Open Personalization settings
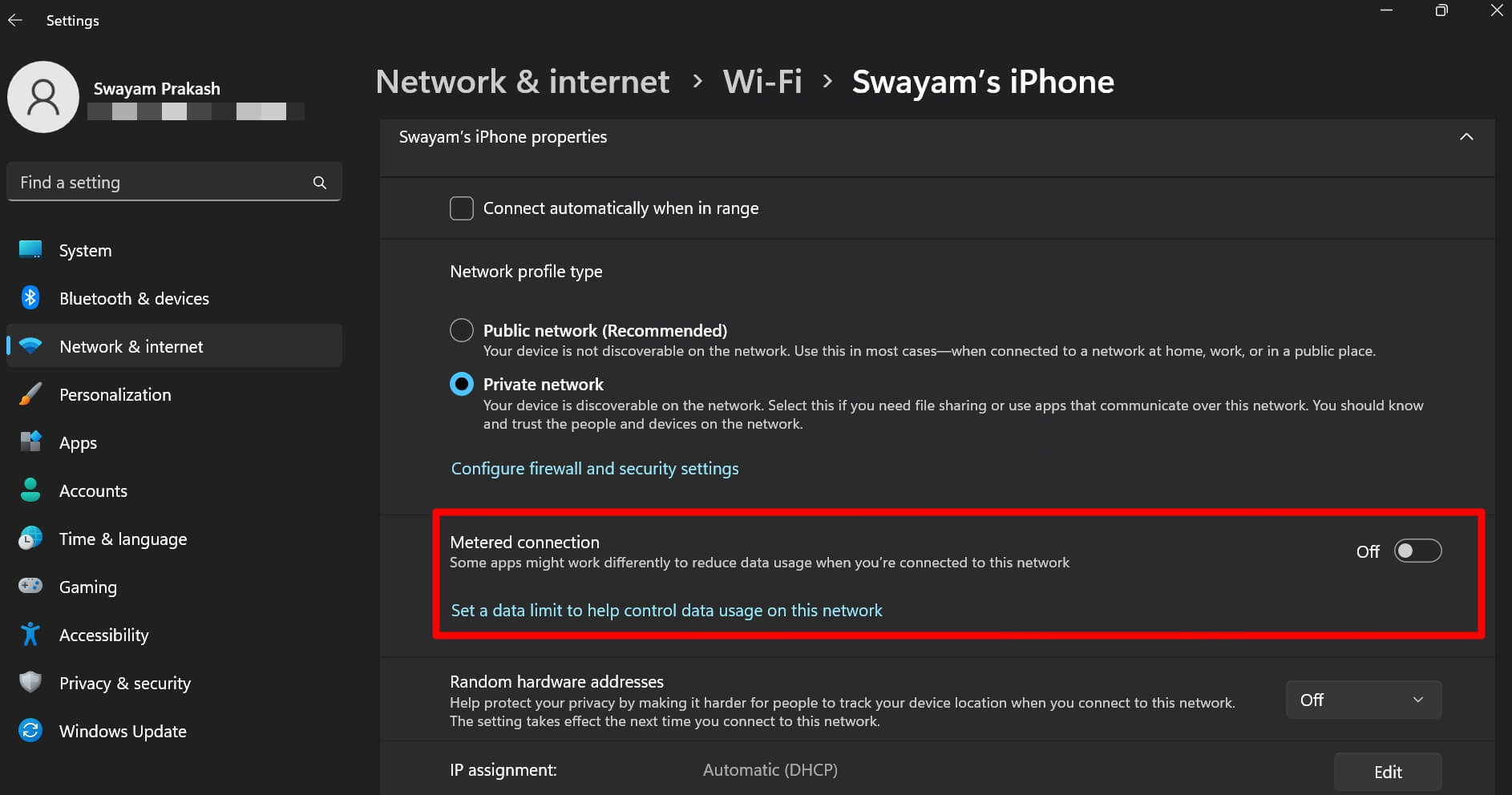 pos(115,394)
